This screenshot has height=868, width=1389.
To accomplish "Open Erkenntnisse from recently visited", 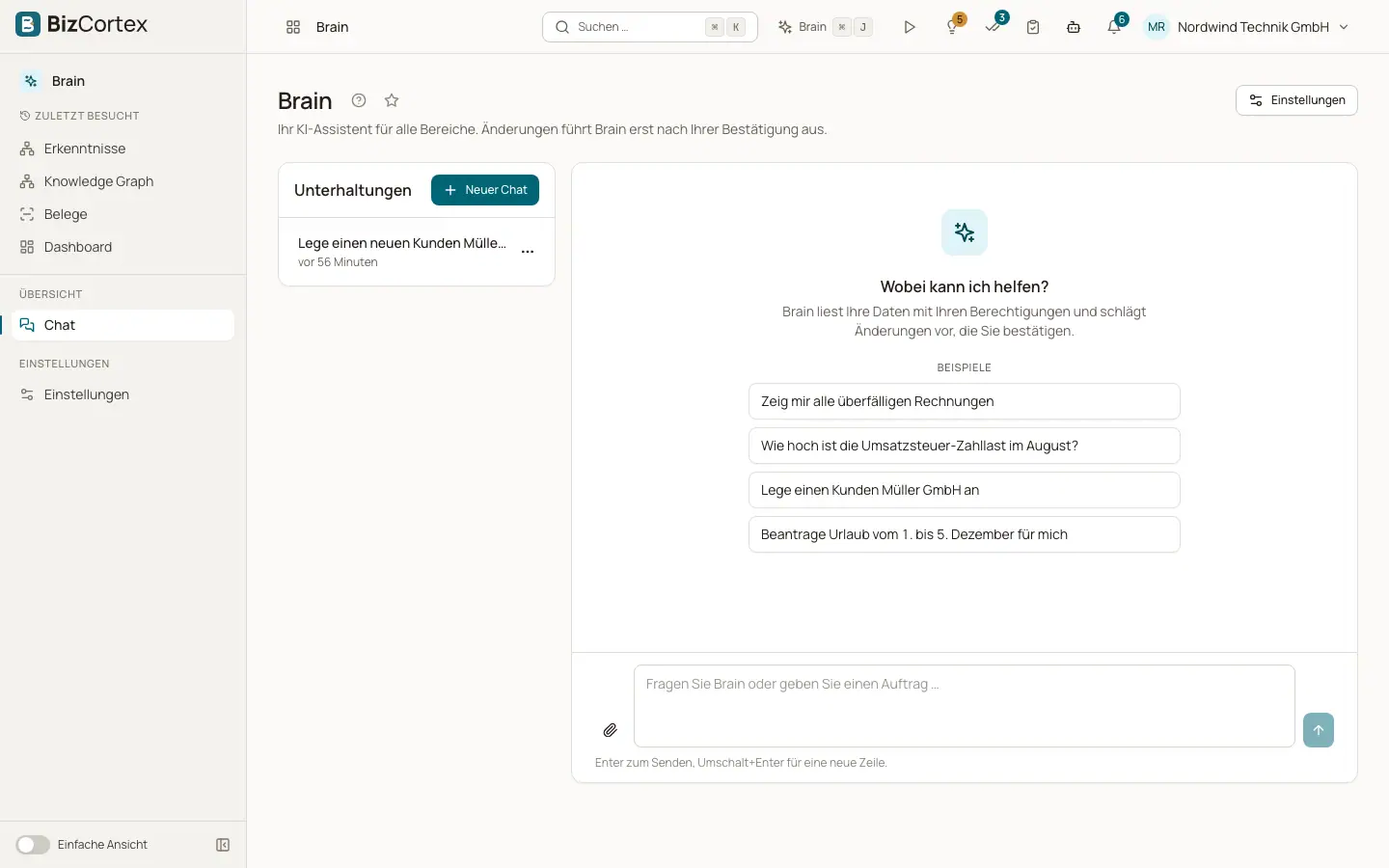I will (x=123, y=149).
